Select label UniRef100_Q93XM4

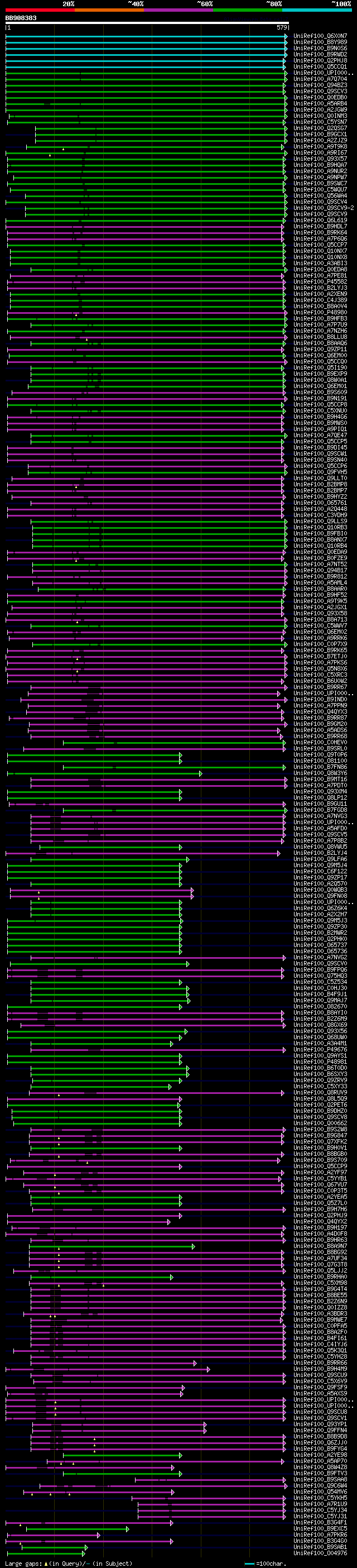coord(321,792)
